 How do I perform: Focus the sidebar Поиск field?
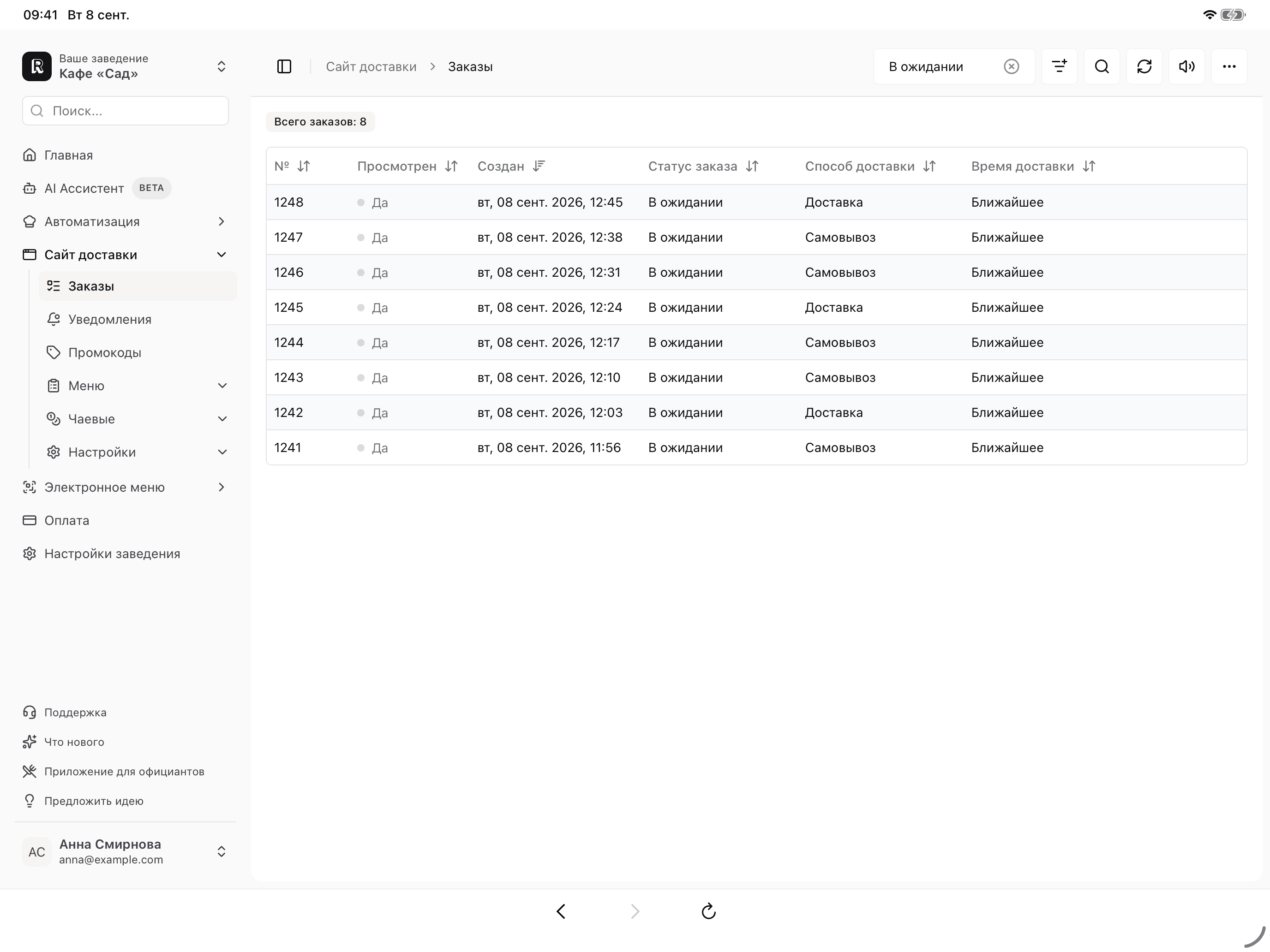pyautogui.click(x=125, y=111)
